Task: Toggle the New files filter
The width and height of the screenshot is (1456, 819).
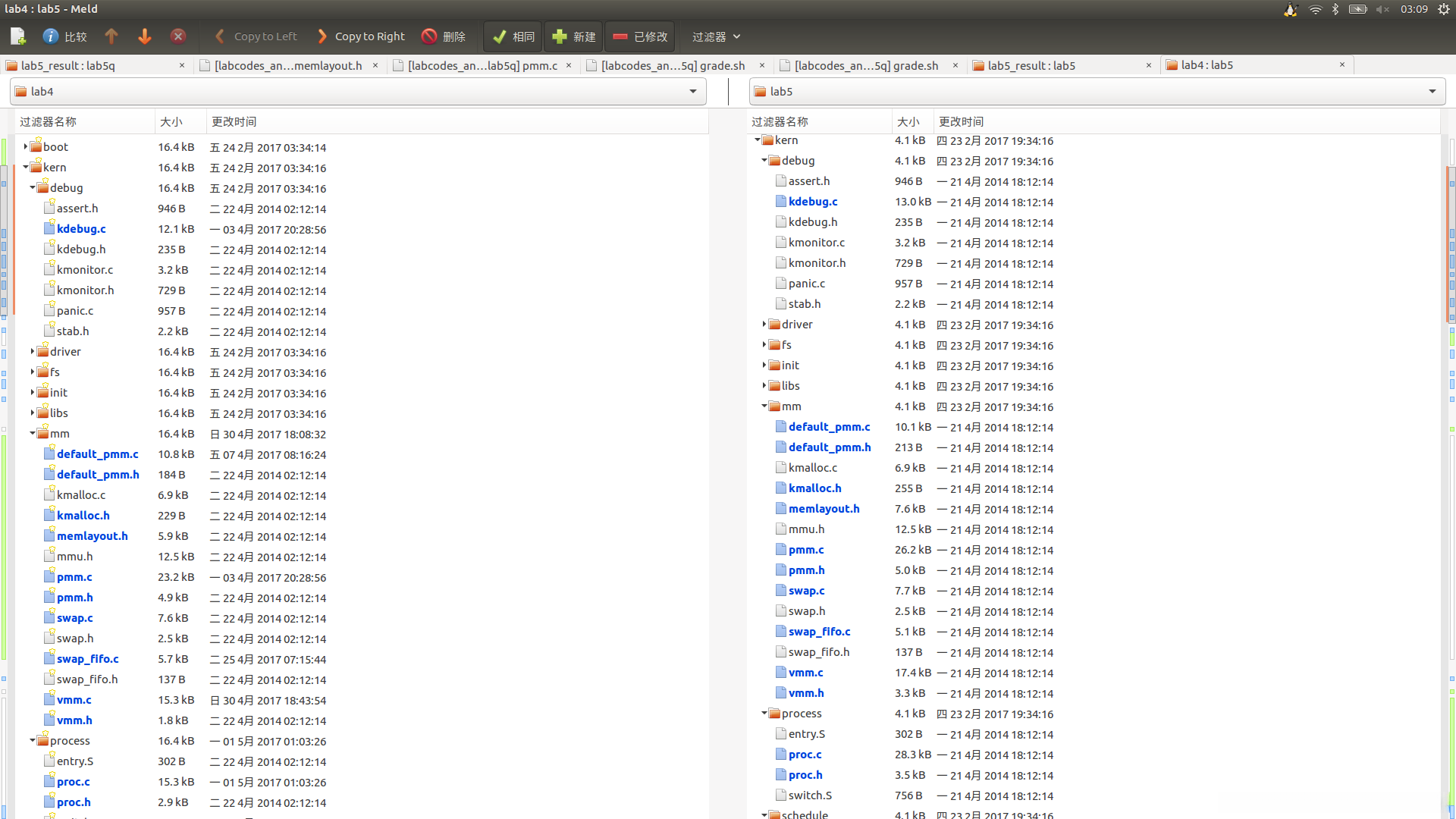Action: (573, 36)
